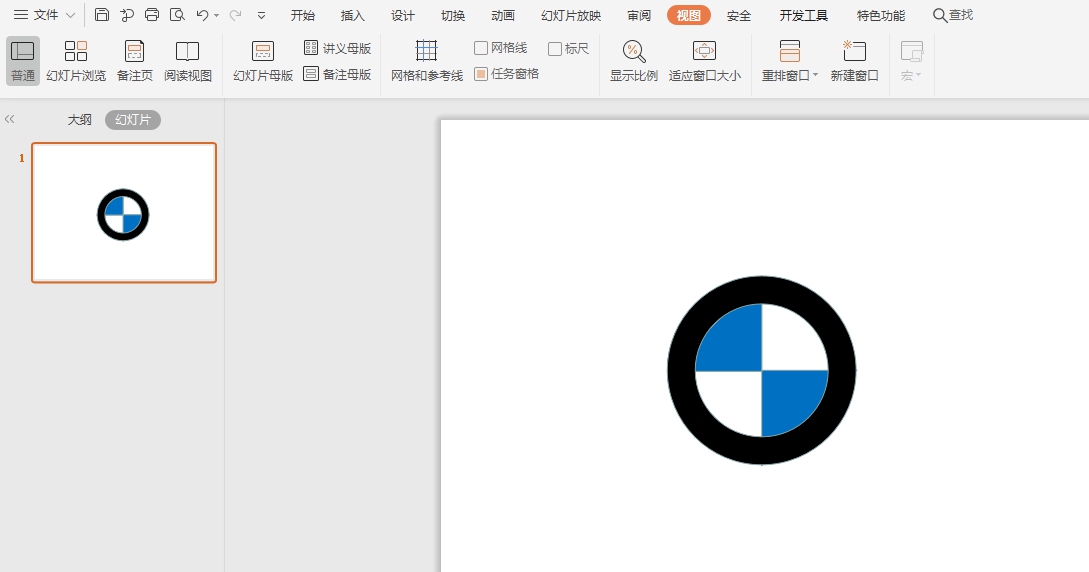
Task: Click 适应窗口大小 fit to window
Action: [704, 61]
